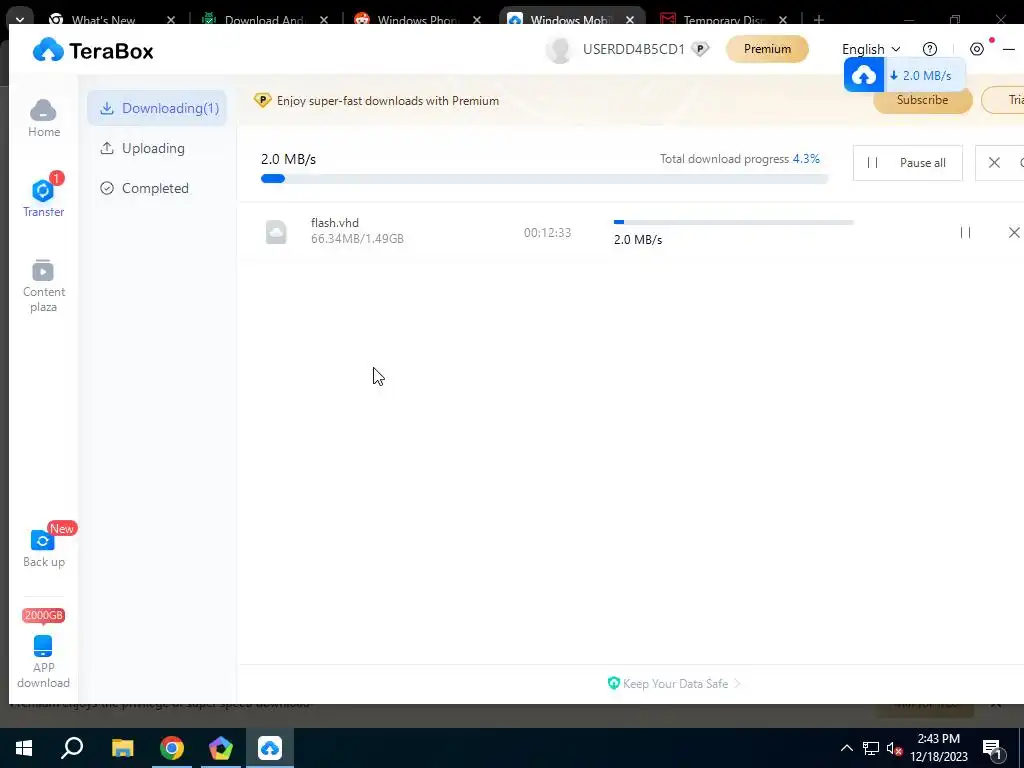This screenshot has width=1024, height=768.
Task: Open the Home cloud section
Action: 43,118
